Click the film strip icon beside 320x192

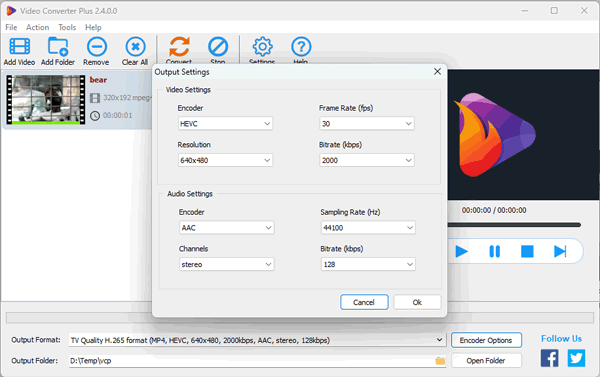click(95, 98)
